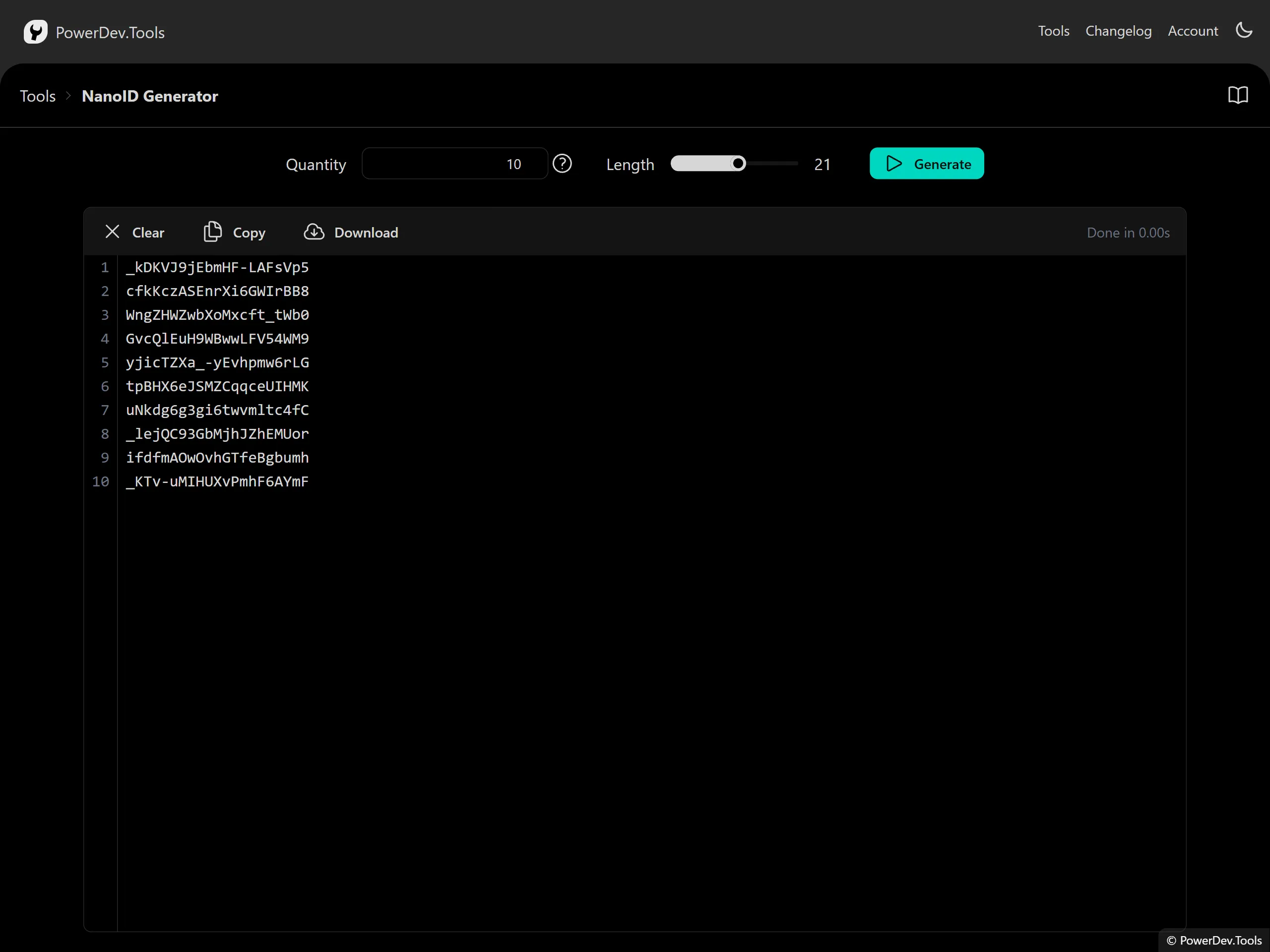
Task: Click ID uNkdg6g3gi6twvmltc4fC
Action: coord(217,410)
